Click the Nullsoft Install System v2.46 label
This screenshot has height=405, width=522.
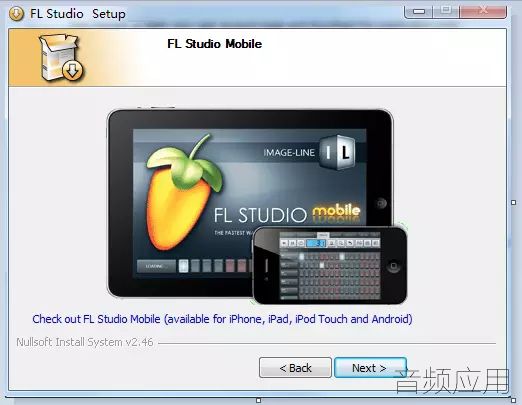85,342
